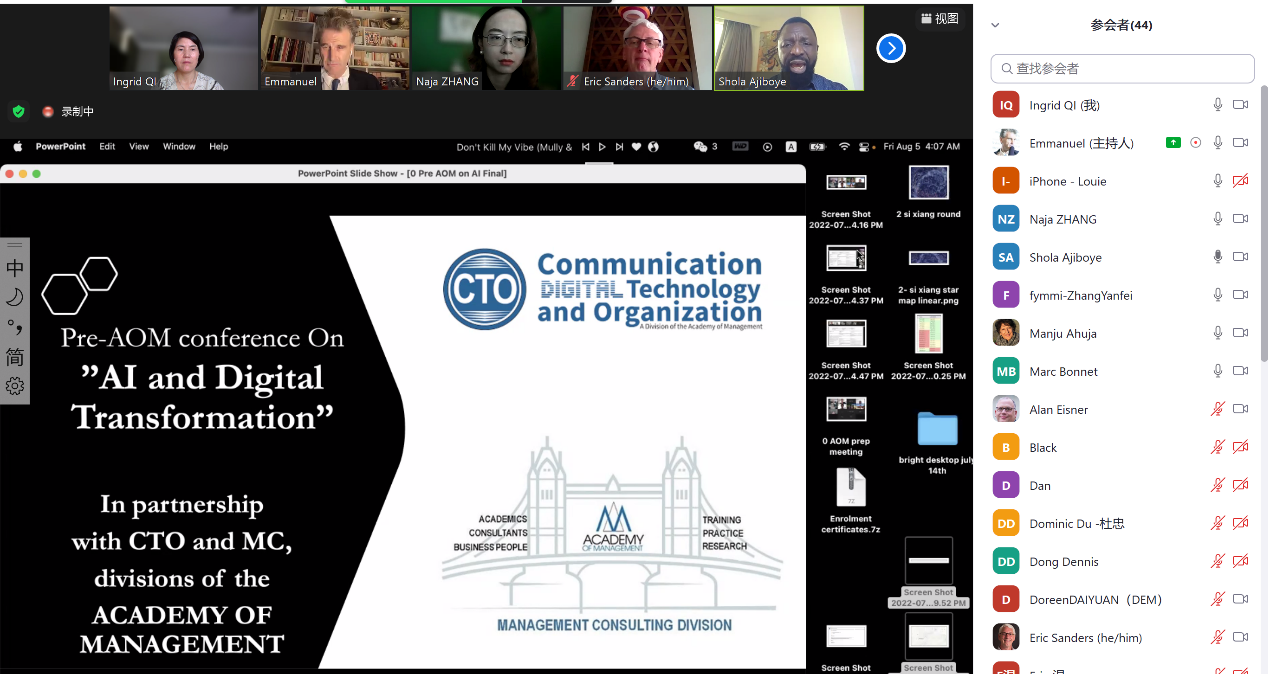Select 'bright desktop july 14th' folder
This screenshot has width=1270, height=674.
pos(936,442)
